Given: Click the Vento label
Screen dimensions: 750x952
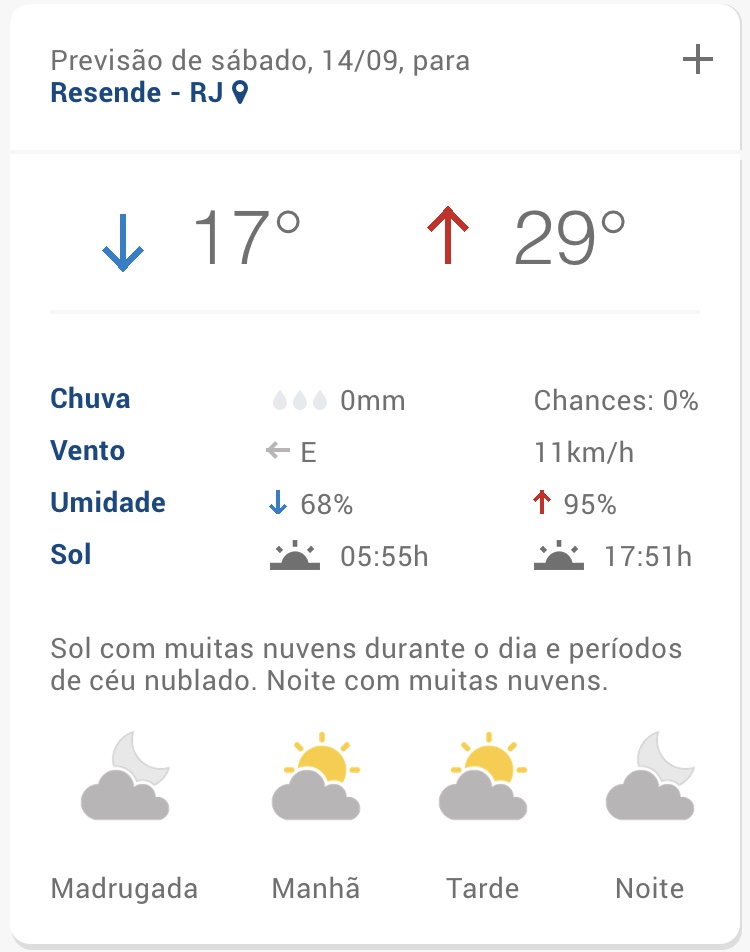Looking at the screenshot, I should 88,451.
